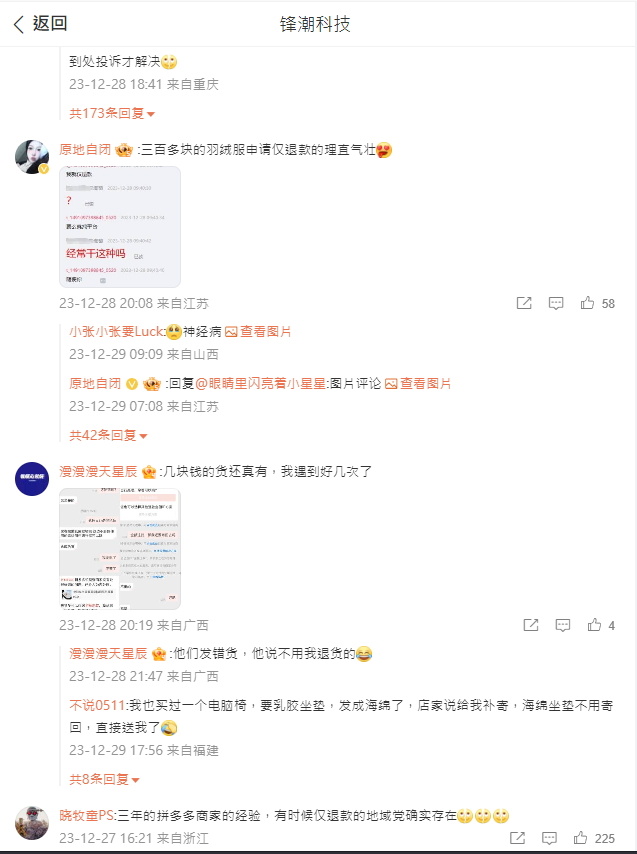The width and height of the screenshot is (637, 854).
Task: Open 晓牧童PS's avatar picture
Action: [32, 823]
